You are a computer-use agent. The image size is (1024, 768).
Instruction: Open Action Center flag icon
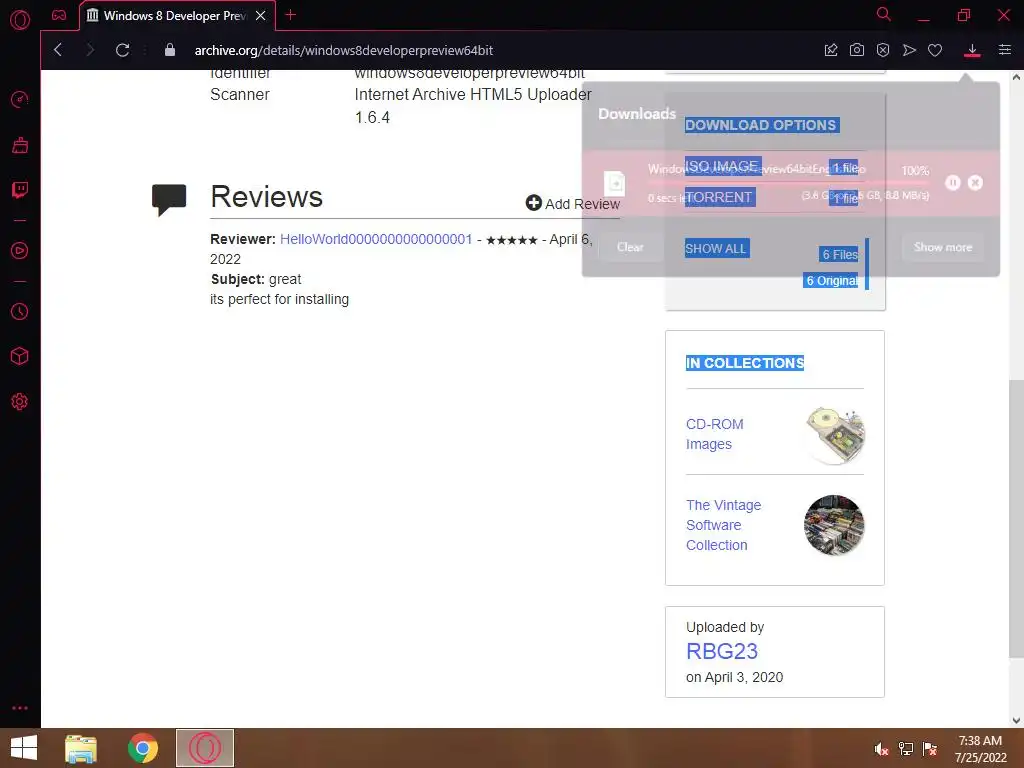coord(930,749)
